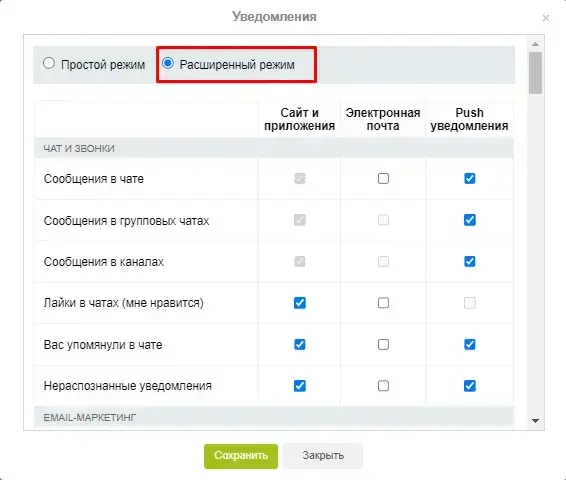
Task: Click the Сообщения в групповых чатах label
Action: point(126,221)
